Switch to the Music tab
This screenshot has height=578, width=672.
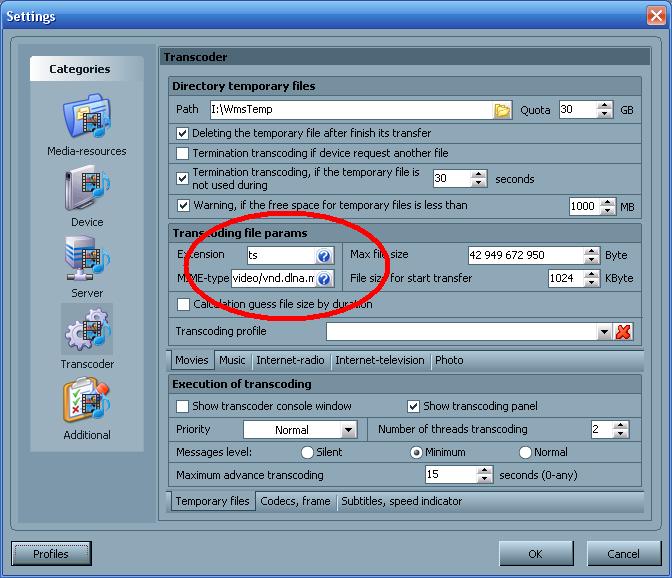232,360
